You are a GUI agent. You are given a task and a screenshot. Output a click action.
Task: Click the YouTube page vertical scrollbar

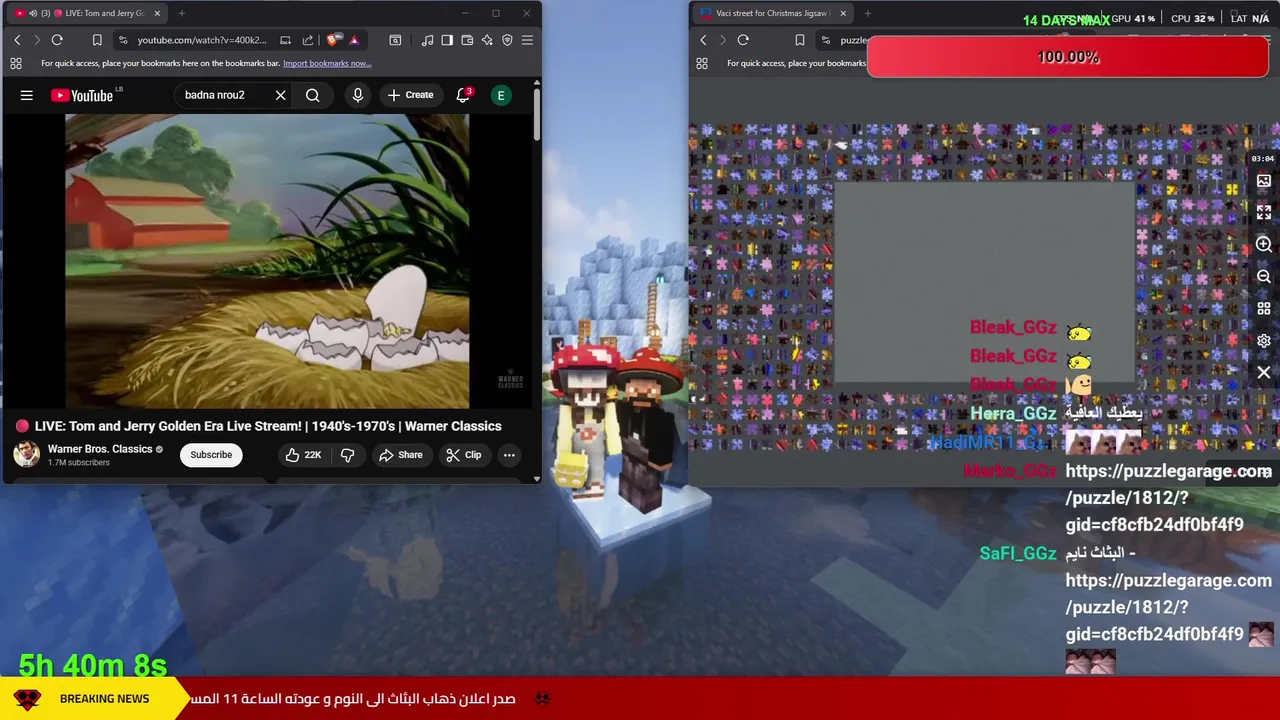(536, 115)
